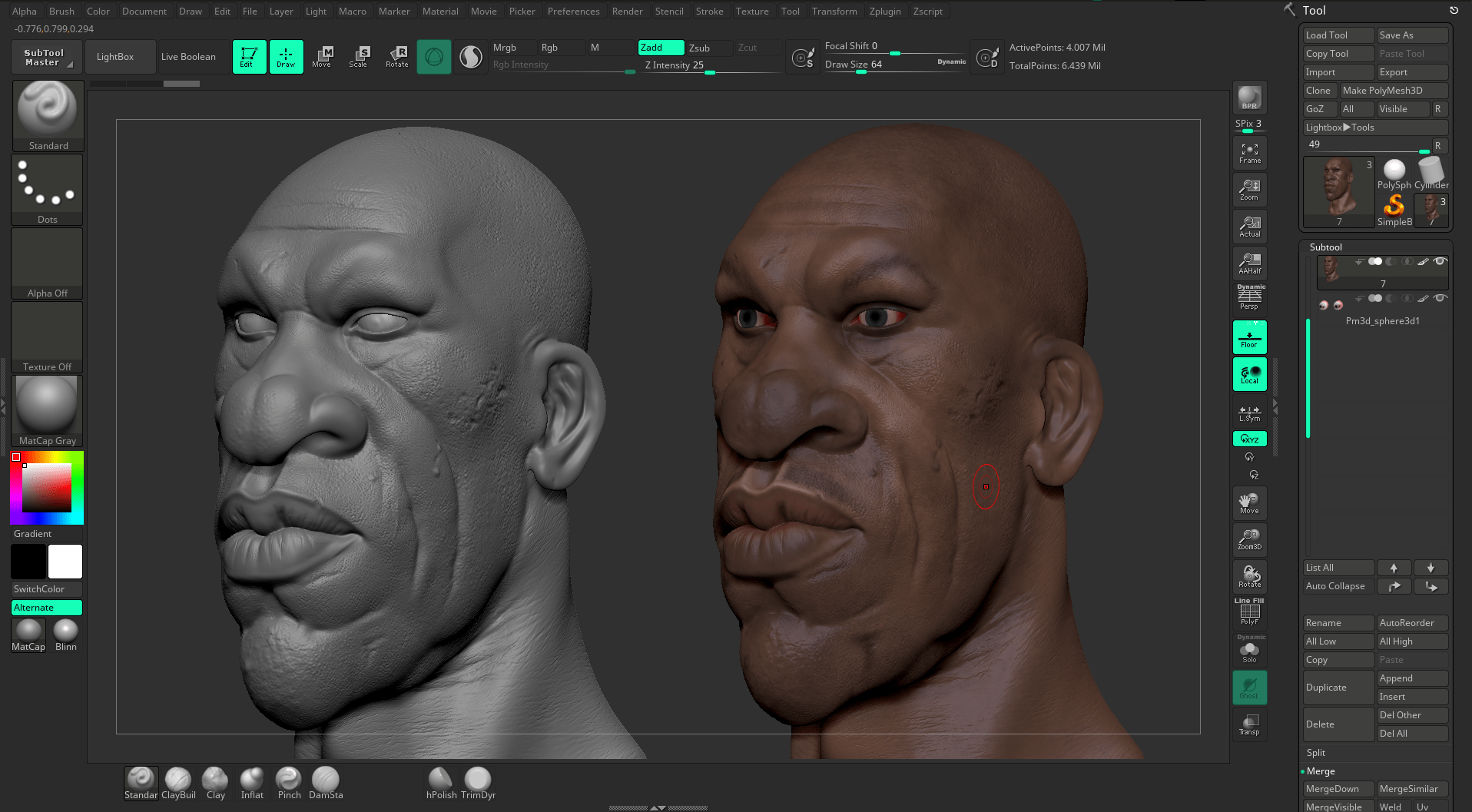Open the Texture Off picker
The width and height of the screenshot is (1472, 812).
(48, 337)
